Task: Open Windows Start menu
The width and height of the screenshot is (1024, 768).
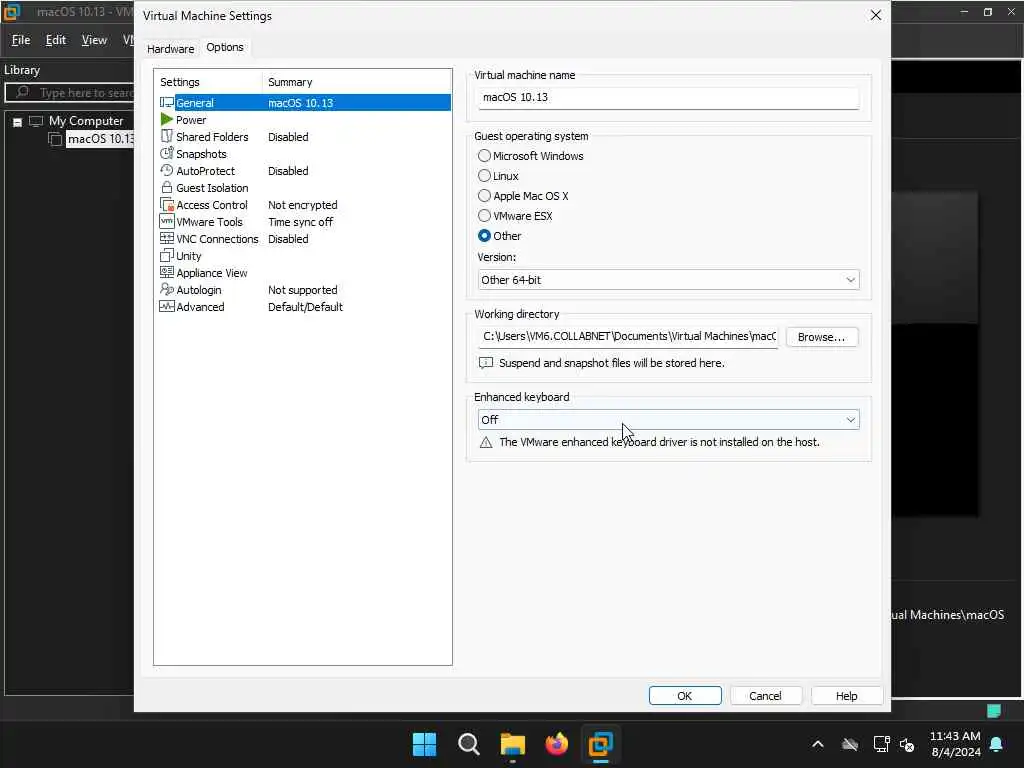Action: 424,744
